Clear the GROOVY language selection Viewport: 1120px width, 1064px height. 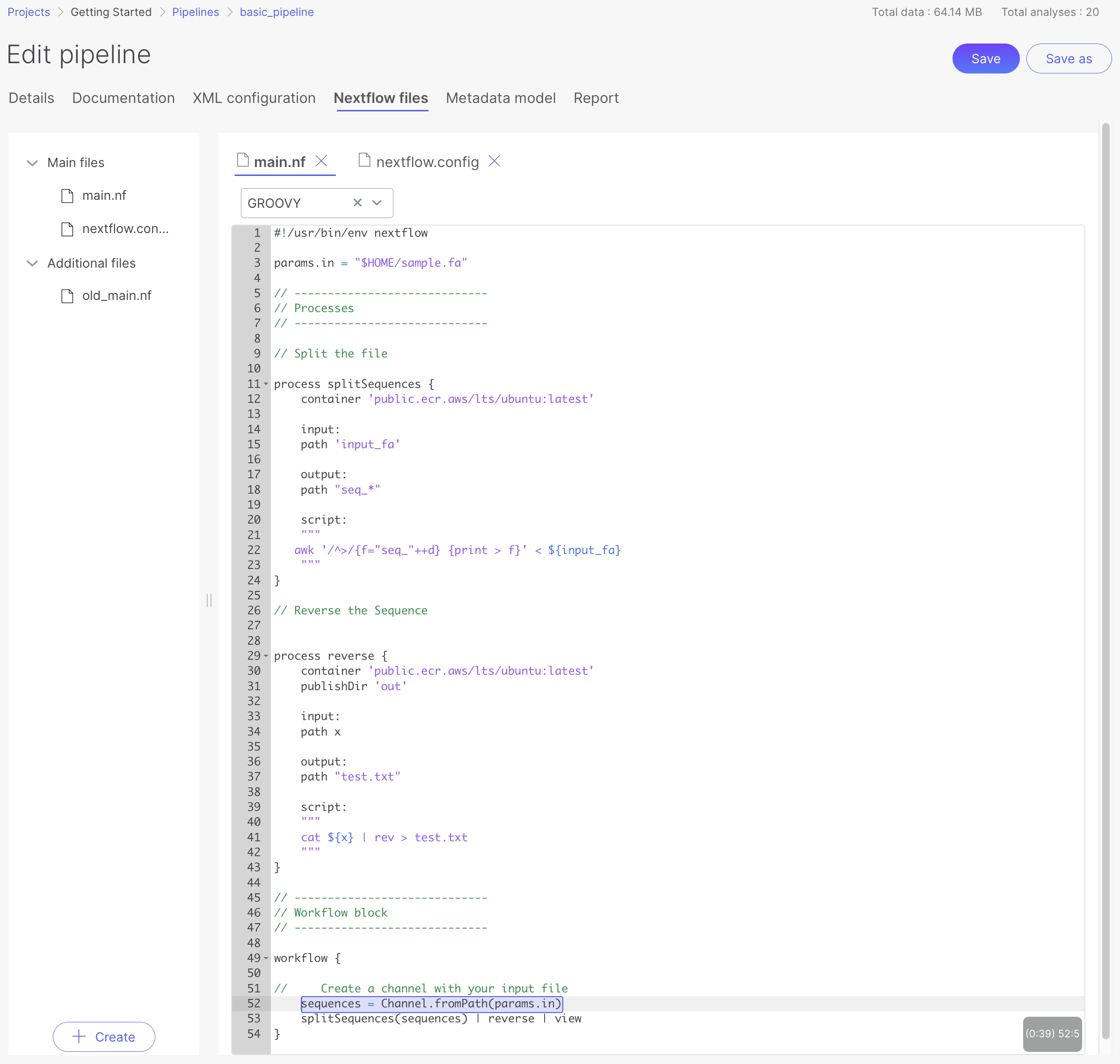tap(357, 203)
